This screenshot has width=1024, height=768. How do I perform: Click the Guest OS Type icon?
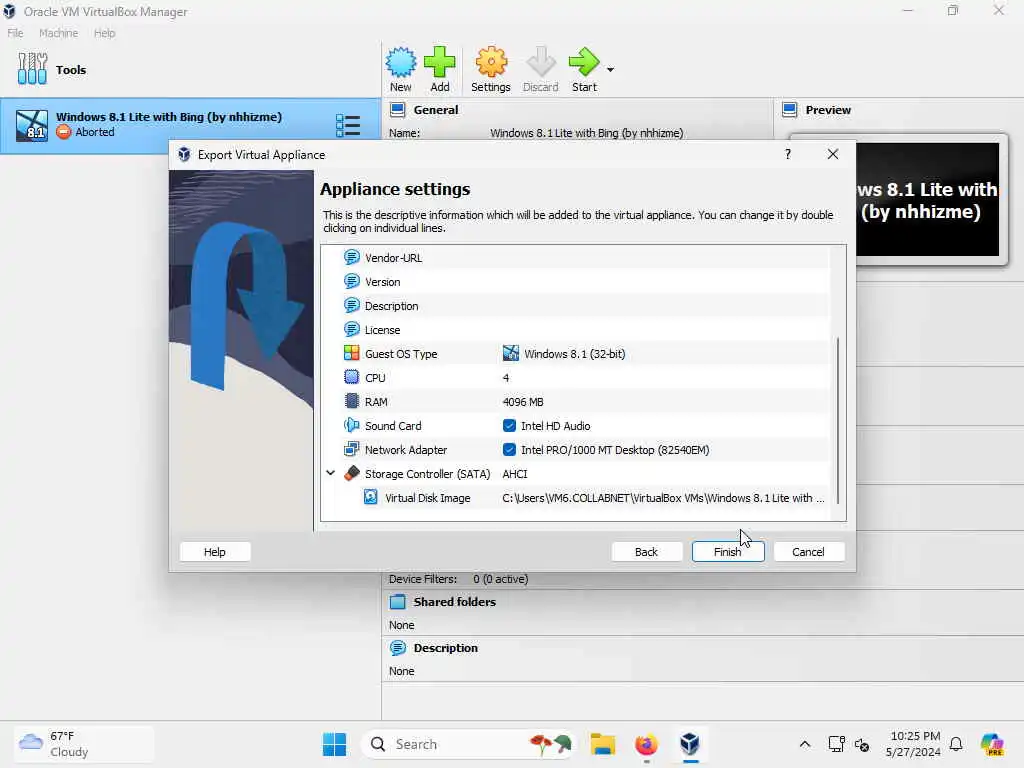[x=351, y=353]
